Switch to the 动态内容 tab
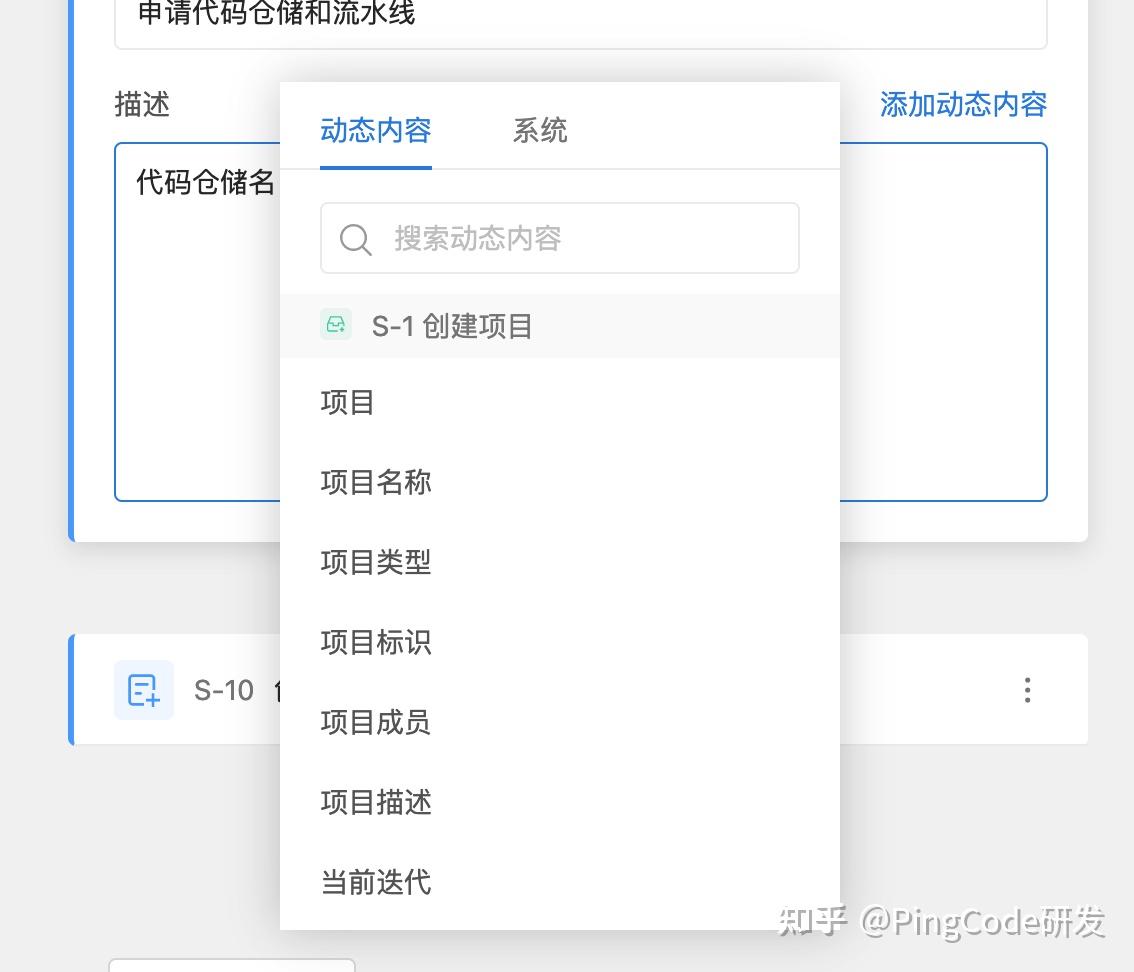 376,130
